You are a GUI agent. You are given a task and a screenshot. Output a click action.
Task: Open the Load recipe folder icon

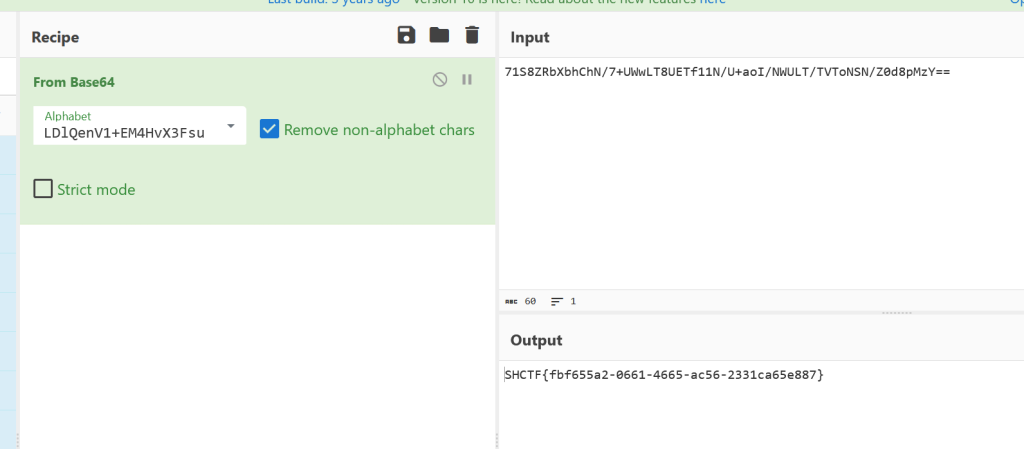pos(439,36)
